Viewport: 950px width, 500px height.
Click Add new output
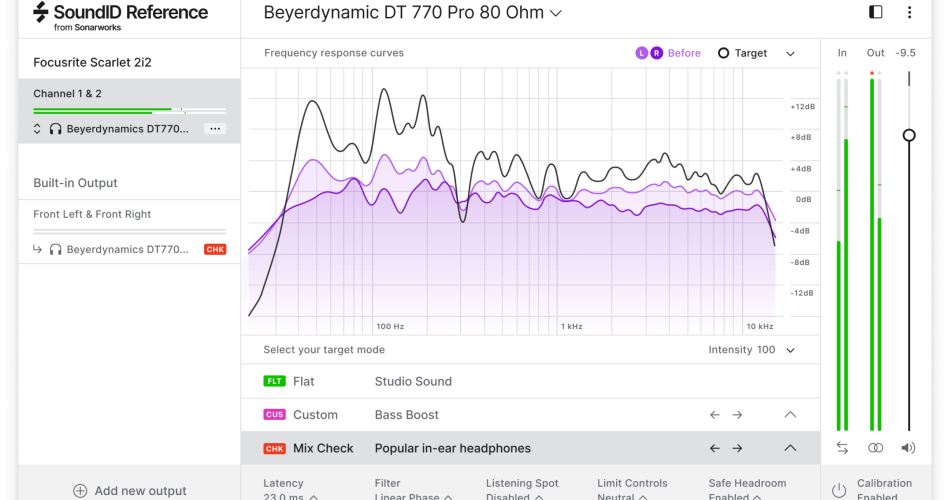(x=130, y=491)
